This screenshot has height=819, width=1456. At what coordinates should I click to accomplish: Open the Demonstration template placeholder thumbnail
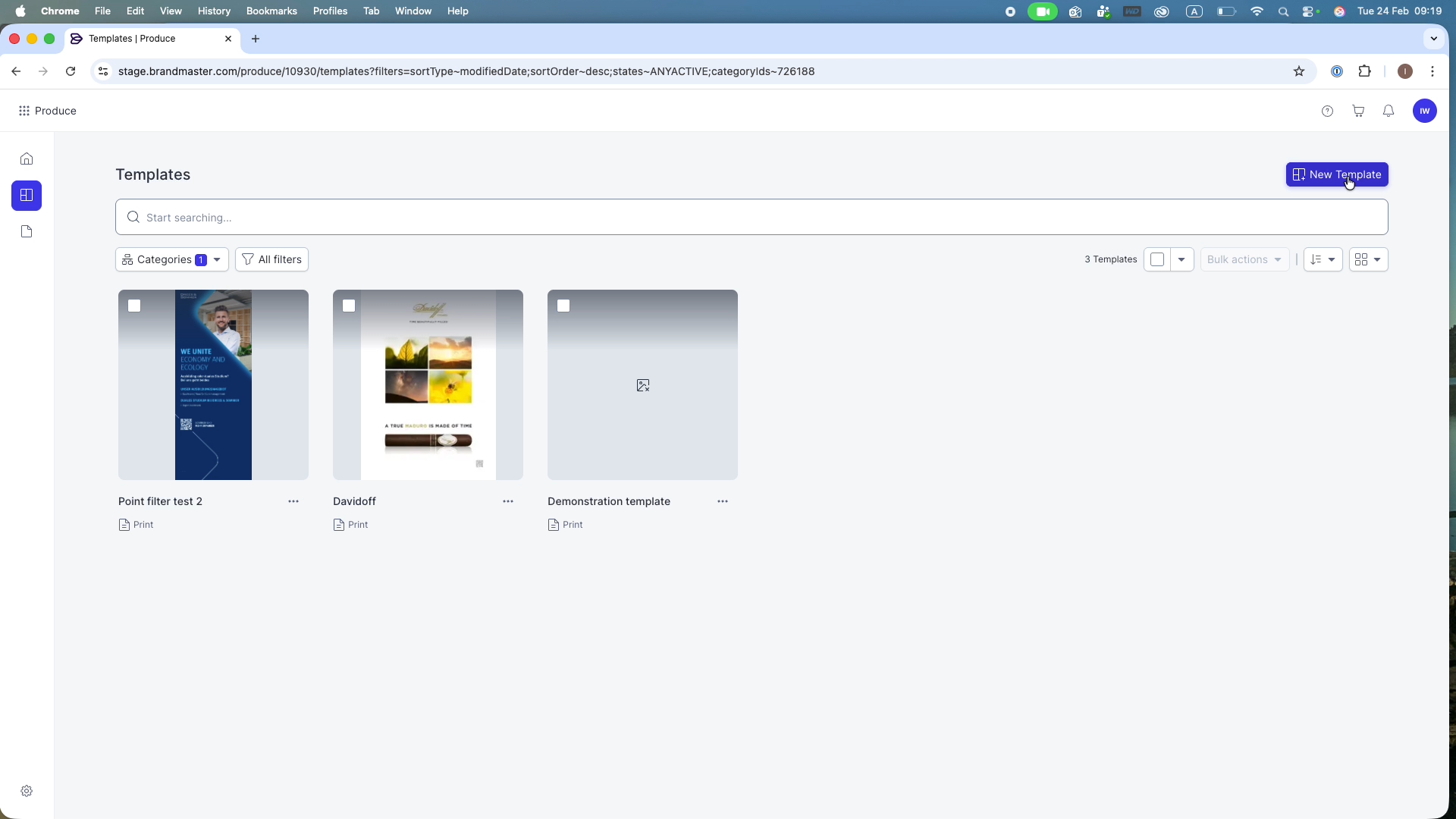642,384
